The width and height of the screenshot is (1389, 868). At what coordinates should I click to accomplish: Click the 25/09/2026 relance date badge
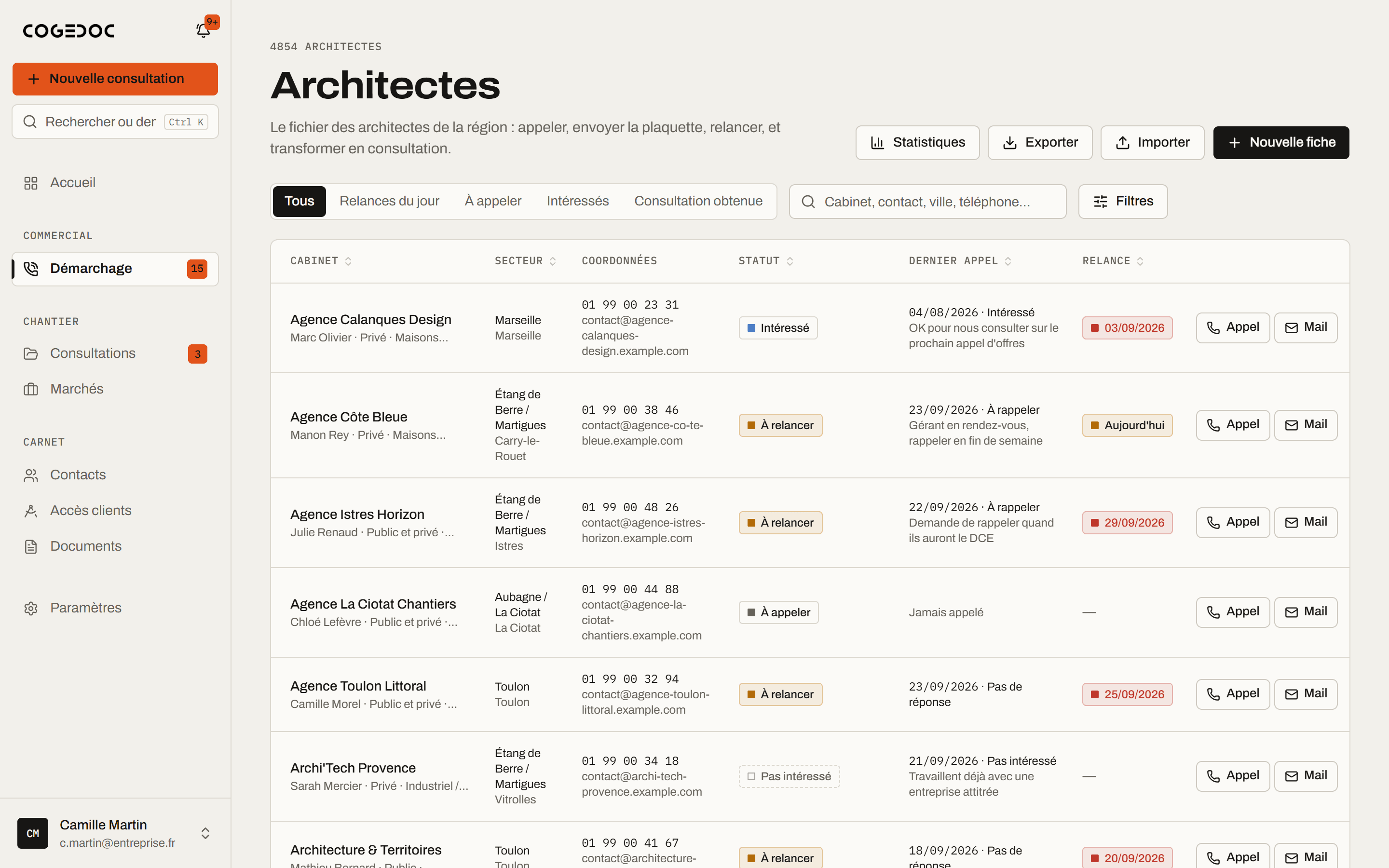click(x=1127, y=694)
